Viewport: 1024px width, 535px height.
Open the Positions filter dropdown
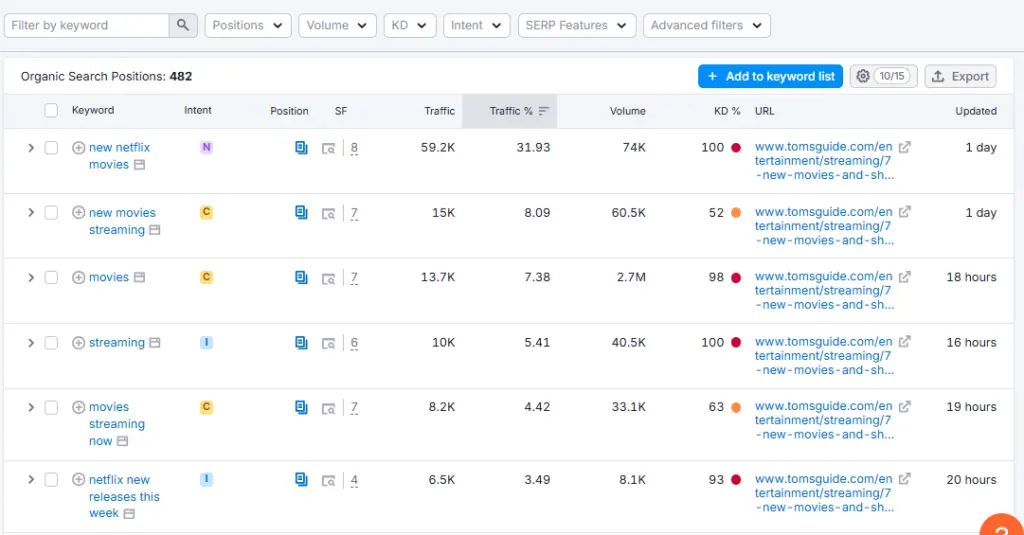click(x=248, y=26)
